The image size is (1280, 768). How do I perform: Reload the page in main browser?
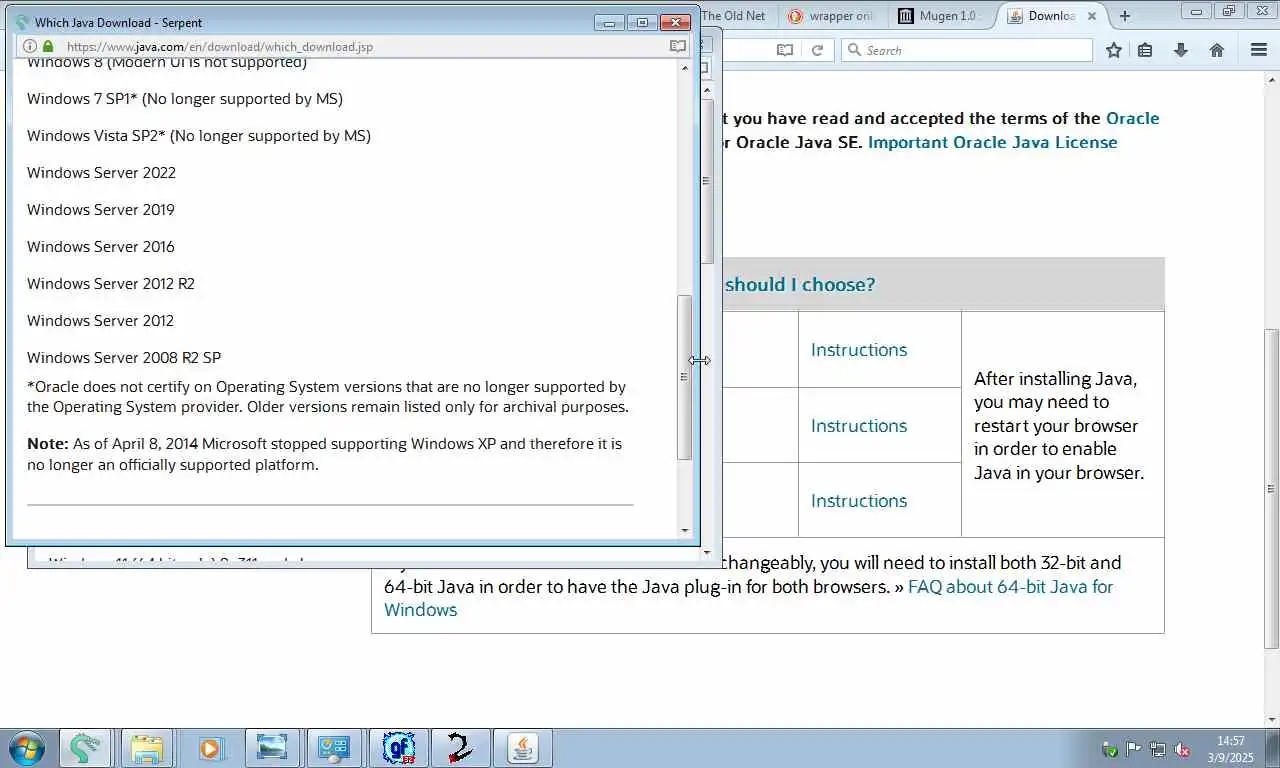pyautogui.click(x=817, y=50)
